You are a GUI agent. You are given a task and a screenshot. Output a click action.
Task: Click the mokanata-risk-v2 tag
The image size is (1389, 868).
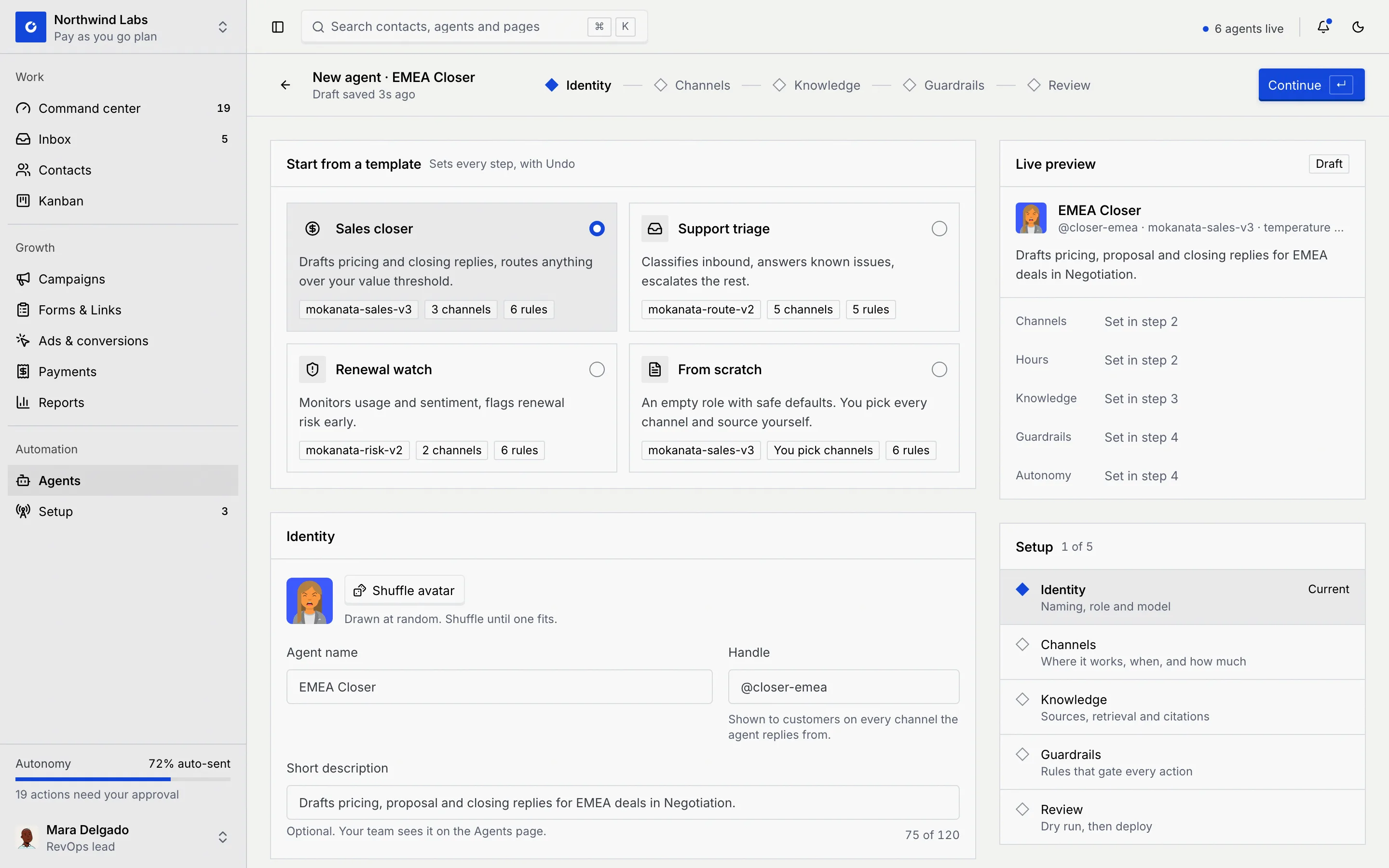(x=354, y=450)
